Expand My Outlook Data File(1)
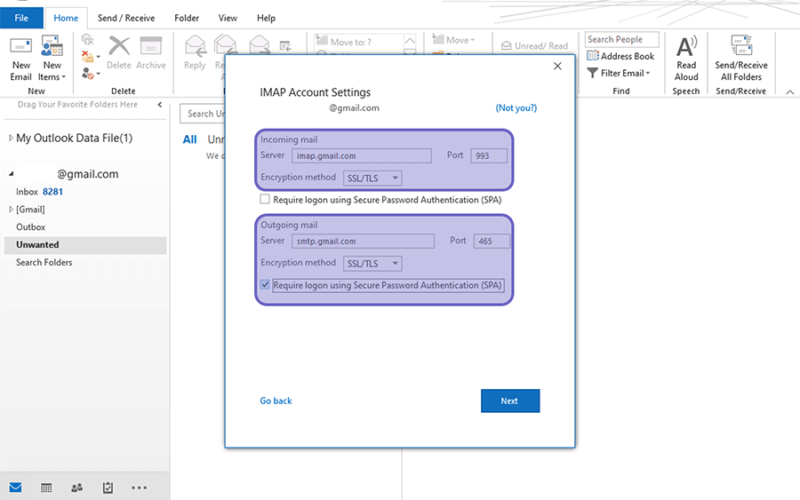 [11, 138]
